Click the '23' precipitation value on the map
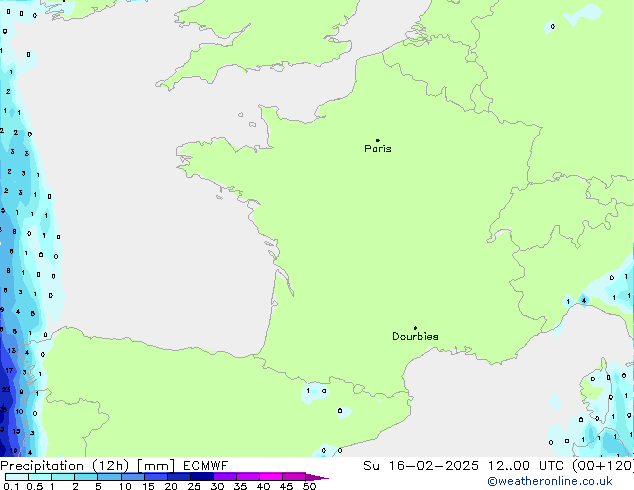634x490 pixels. point(6,390)
